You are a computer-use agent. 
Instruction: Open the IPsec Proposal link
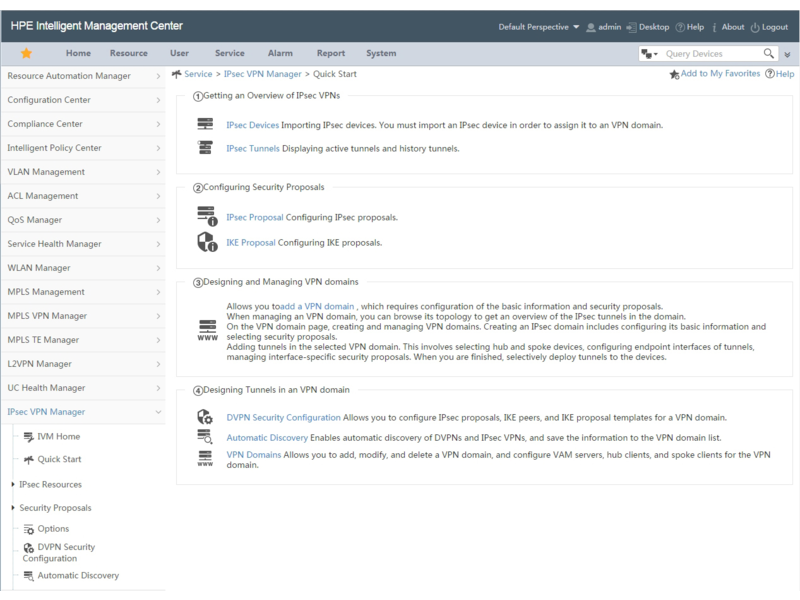tap(255, 217)
